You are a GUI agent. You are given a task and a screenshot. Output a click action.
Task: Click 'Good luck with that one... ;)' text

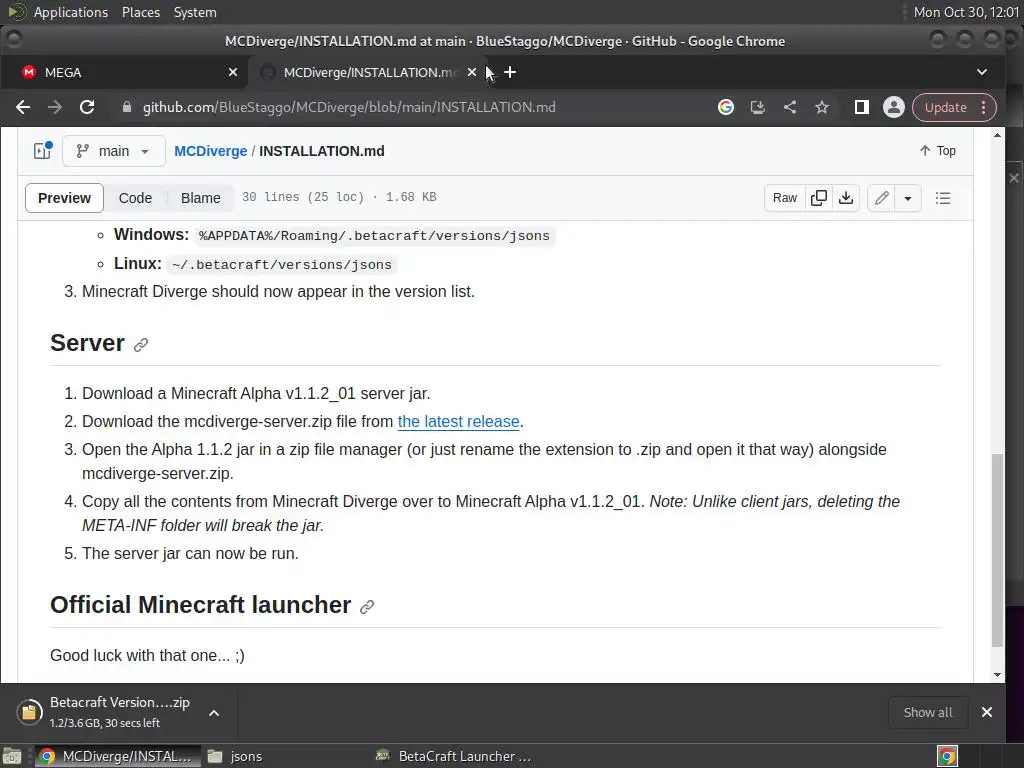point(148,656)
